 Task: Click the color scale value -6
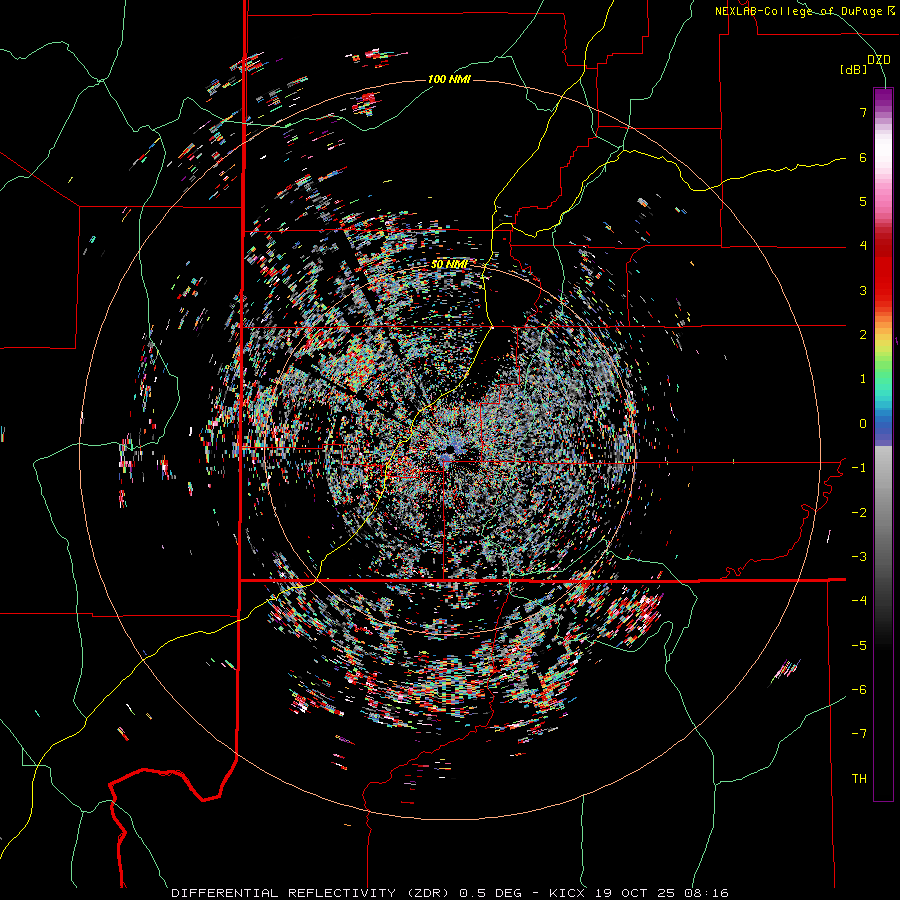click(x=859, y=690)
